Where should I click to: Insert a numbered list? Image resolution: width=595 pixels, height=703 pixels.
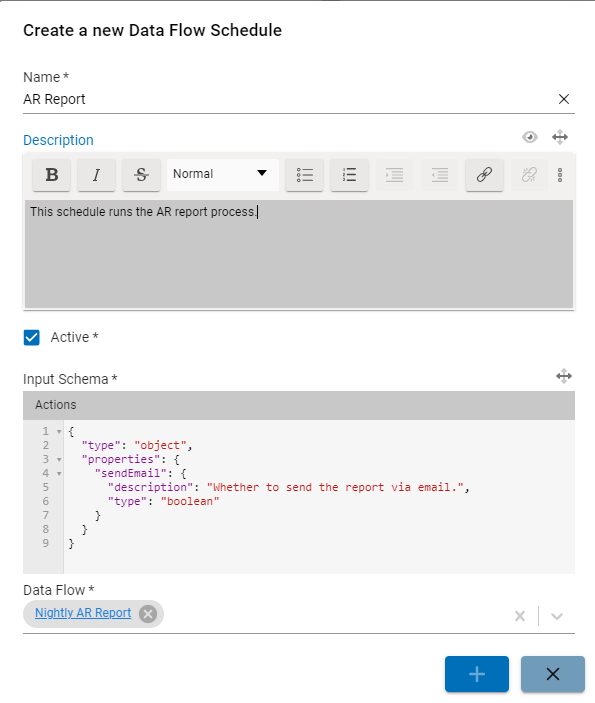[349, 175]
